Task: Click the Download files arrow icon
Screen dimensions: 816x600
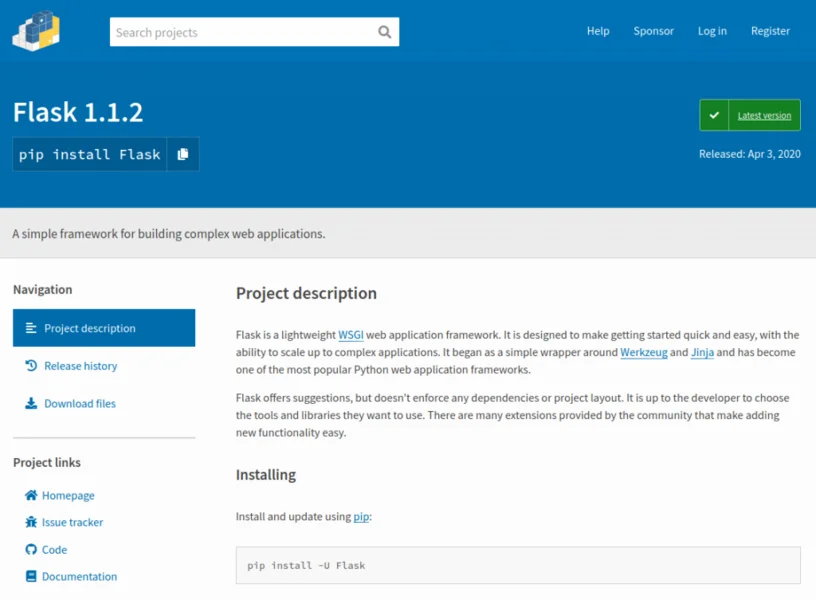Action: tap(31, 403)
